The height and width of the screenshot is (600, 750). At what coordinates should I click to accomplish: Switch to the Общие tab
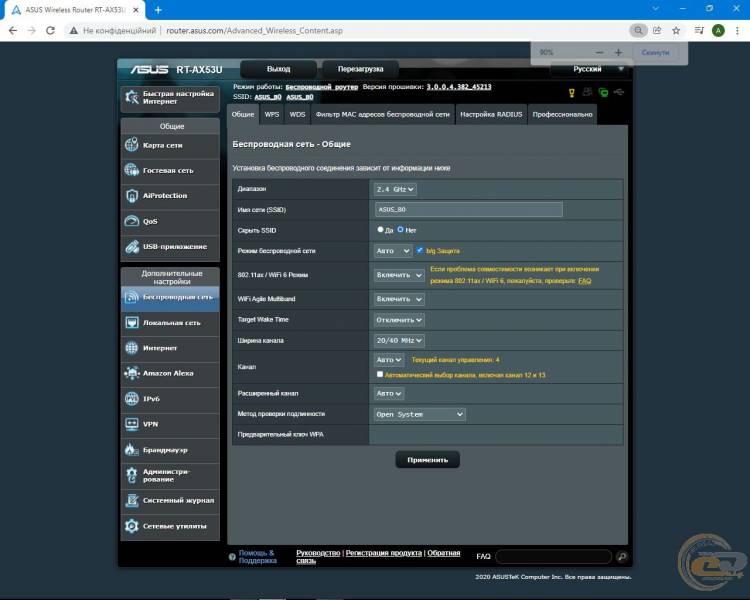coord(243,114)
